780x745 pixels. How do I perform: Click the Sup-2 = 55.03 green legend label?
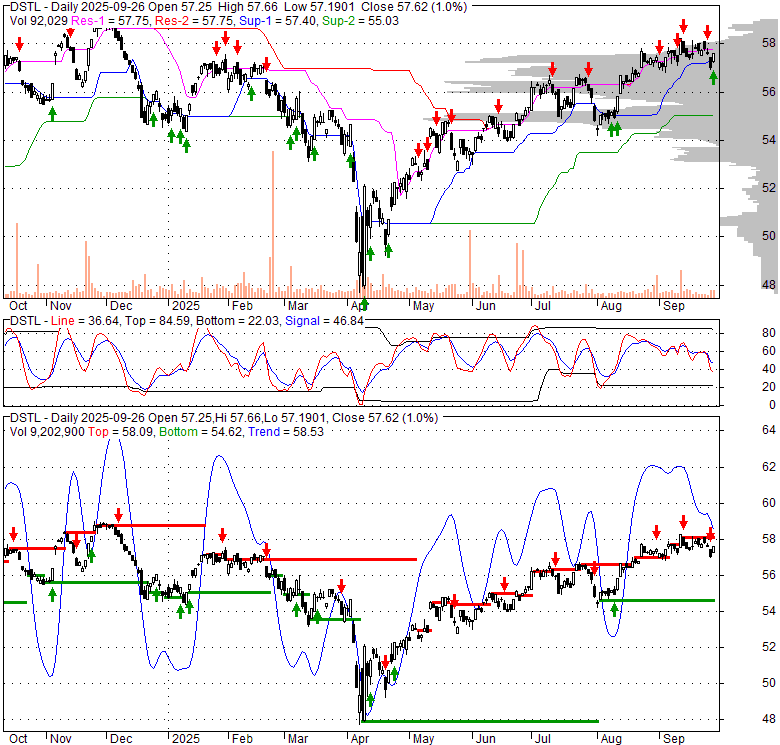click(x=360, y=21)
